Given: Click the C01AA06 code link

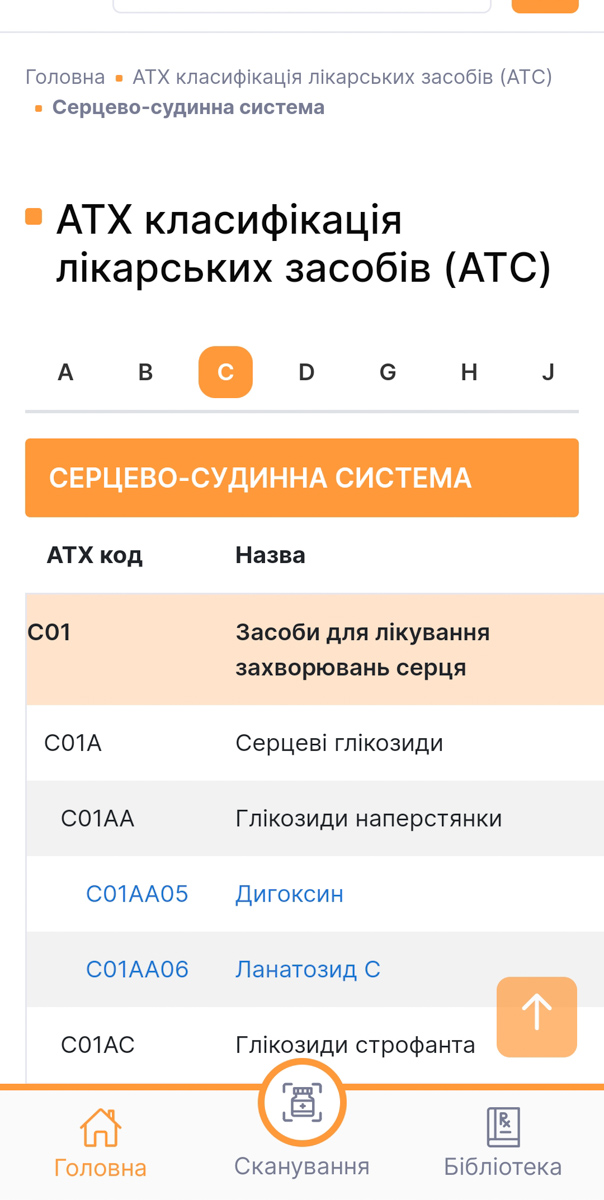Looking at the screenshot, I should [x=137, y=969].
